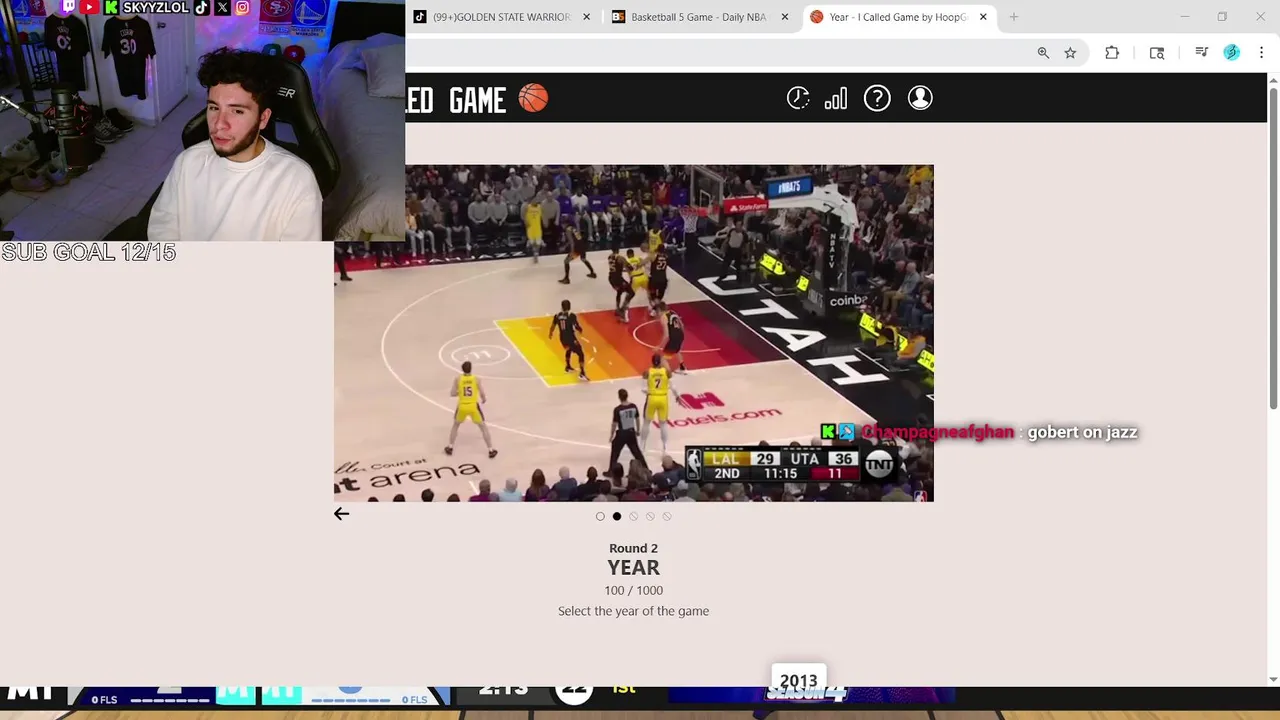Open the tab search icon in toolbar
The image size is (1280, 720).
tap(1157, 53)
